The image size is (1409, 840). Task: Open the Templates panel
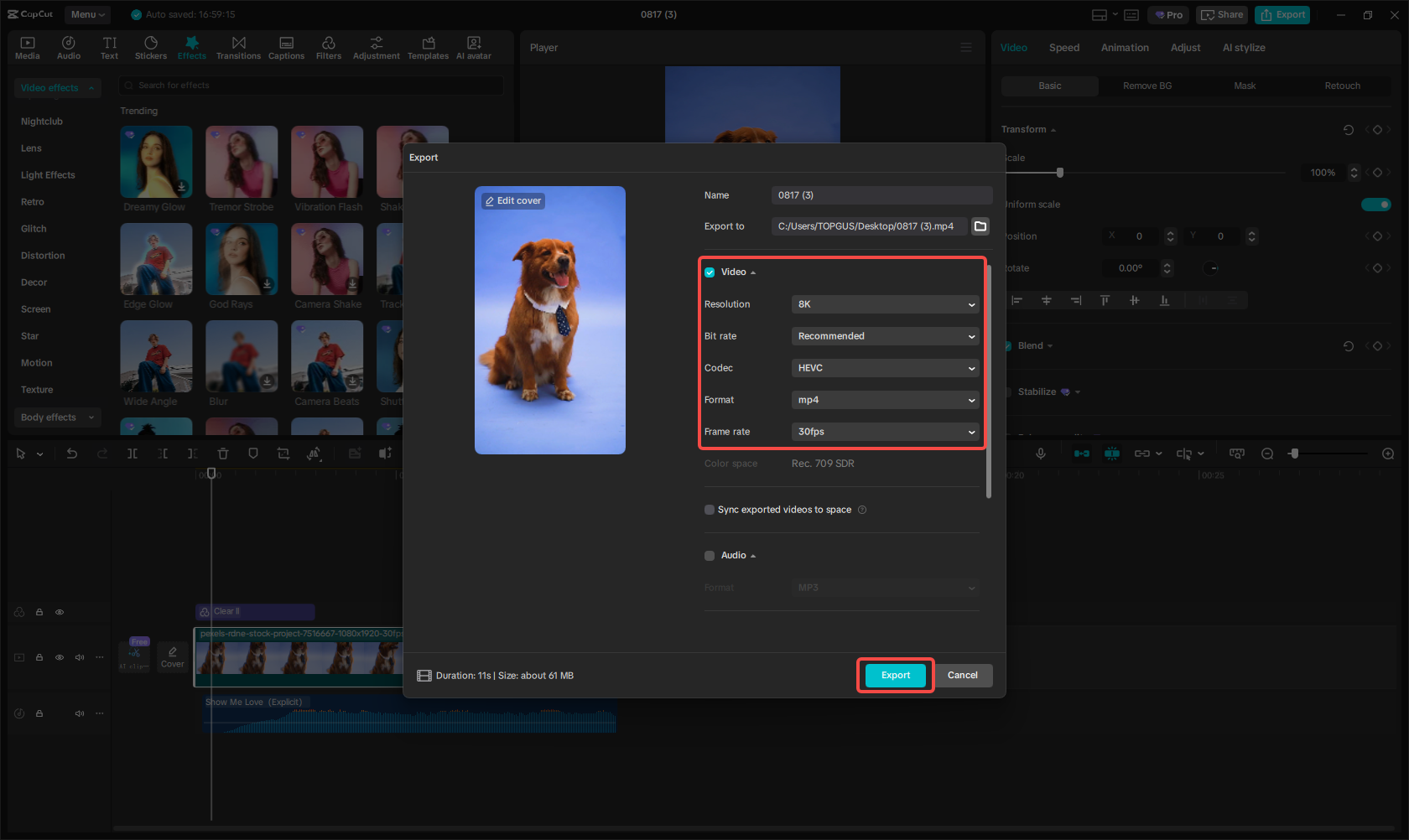[x=428, y=47]
